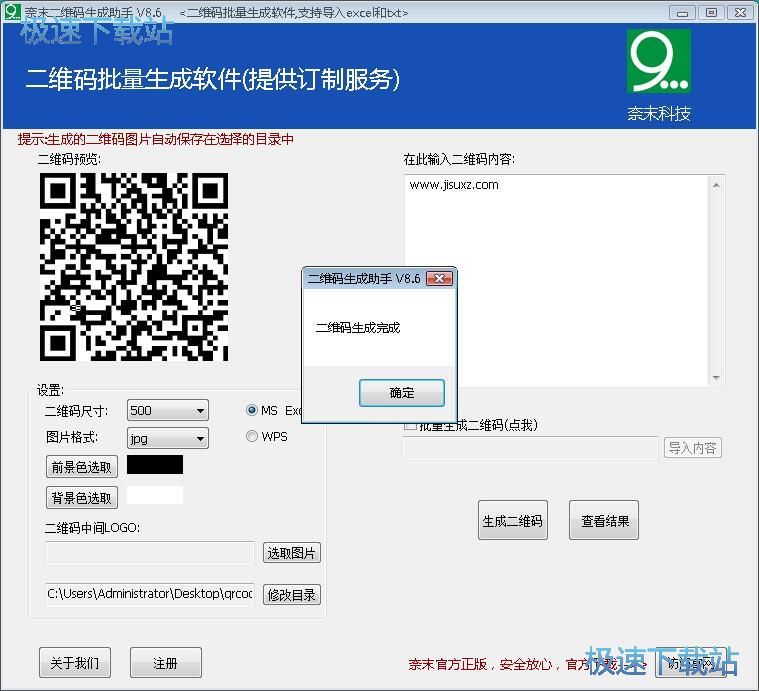Click the 二维码生成完成 message text
Image resolution: width=759 pixels, height=691 pixels.
pos(358,328)
